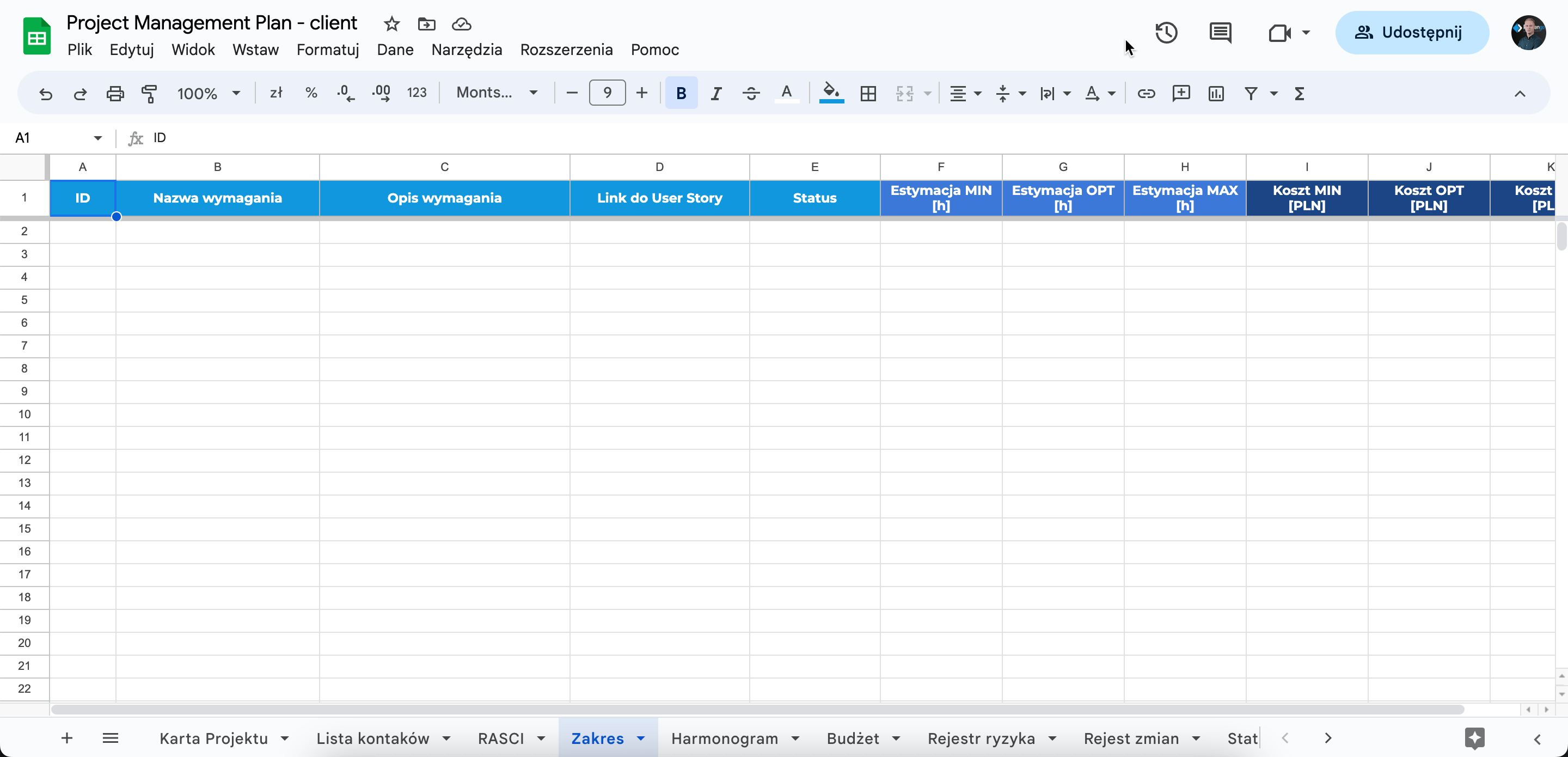Expand the Zakres tab options arrow
Viewport: 1568px width, 757px height.
pos(641,738)
